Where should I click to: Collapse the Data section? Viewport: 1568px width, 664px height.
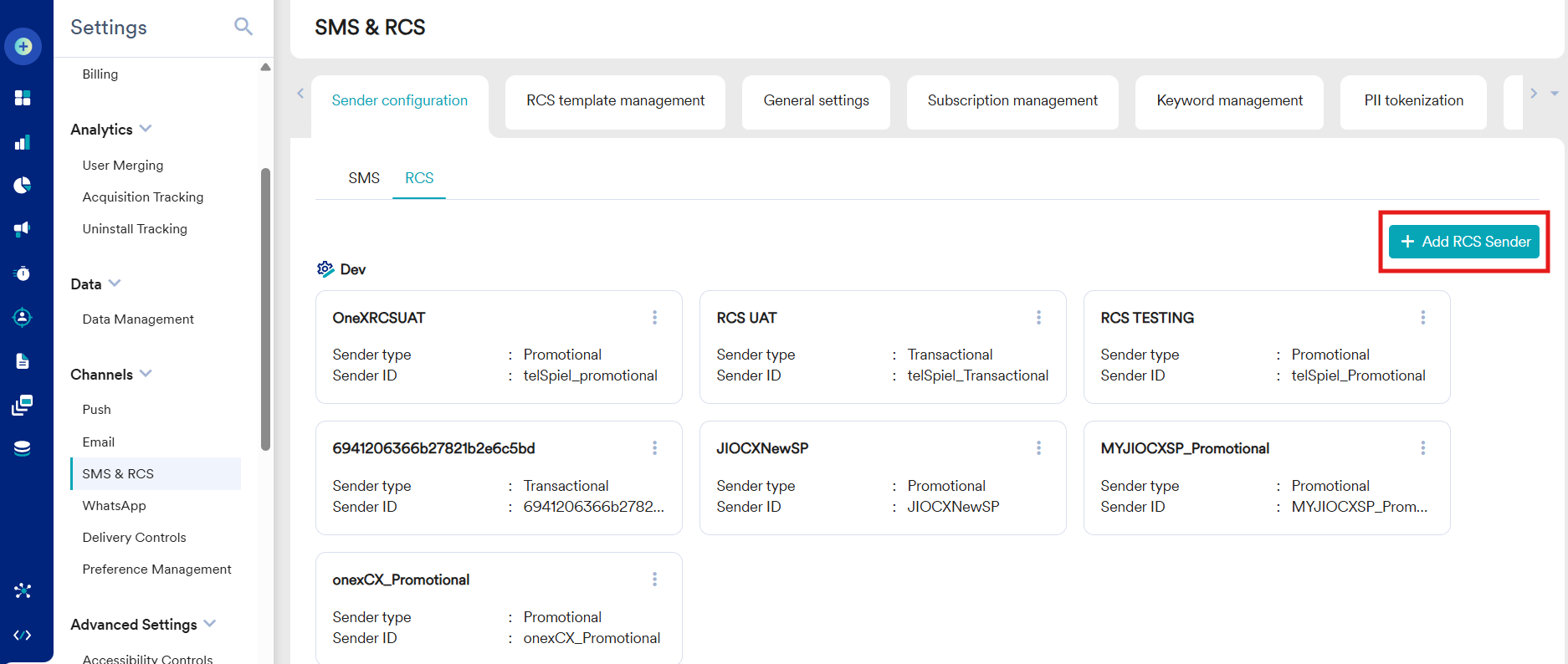115,283
